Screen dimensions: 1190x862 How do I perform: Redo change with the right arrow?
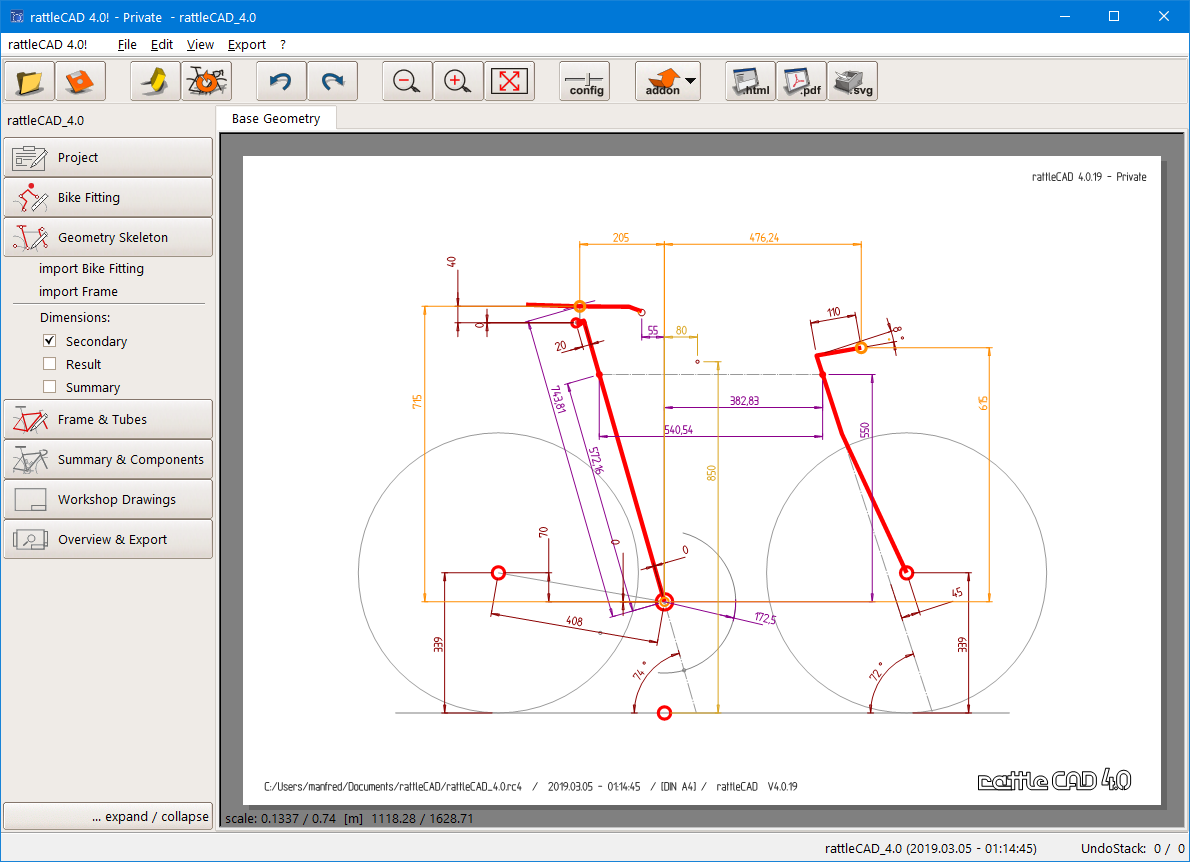tap(332, 81)
